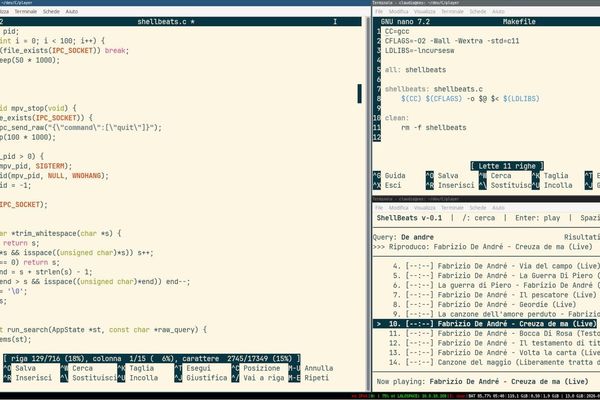Image resolution: width=600 pixels, height=400 pixels.
Task: Click the 'Enter: play' hint in ShellBeats header
Action: tap(538, 218)
